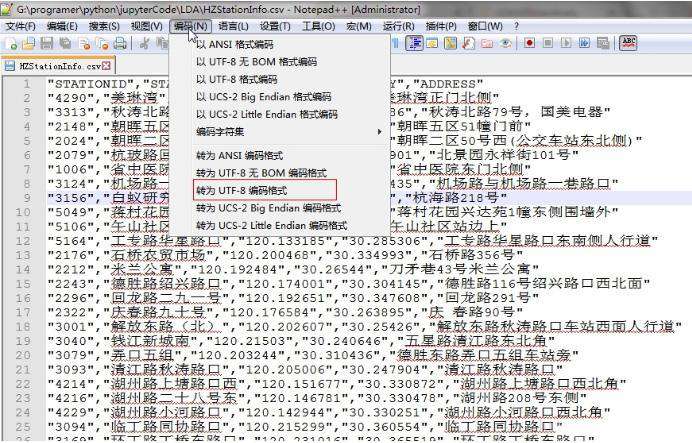Close the HZStationInfo.csv tab with red X
Image resolution: width=692 pixels, height=443 pixels.
coord(106,66)
